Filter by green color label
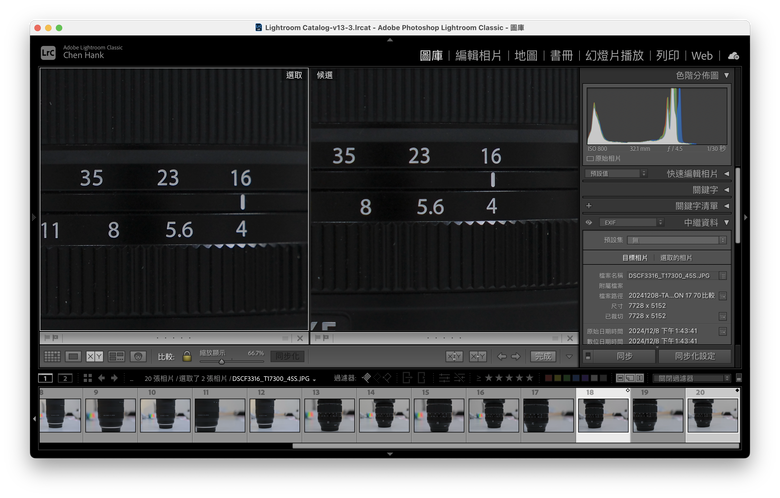The image size is (780, 498). click(x=567, y=378)
